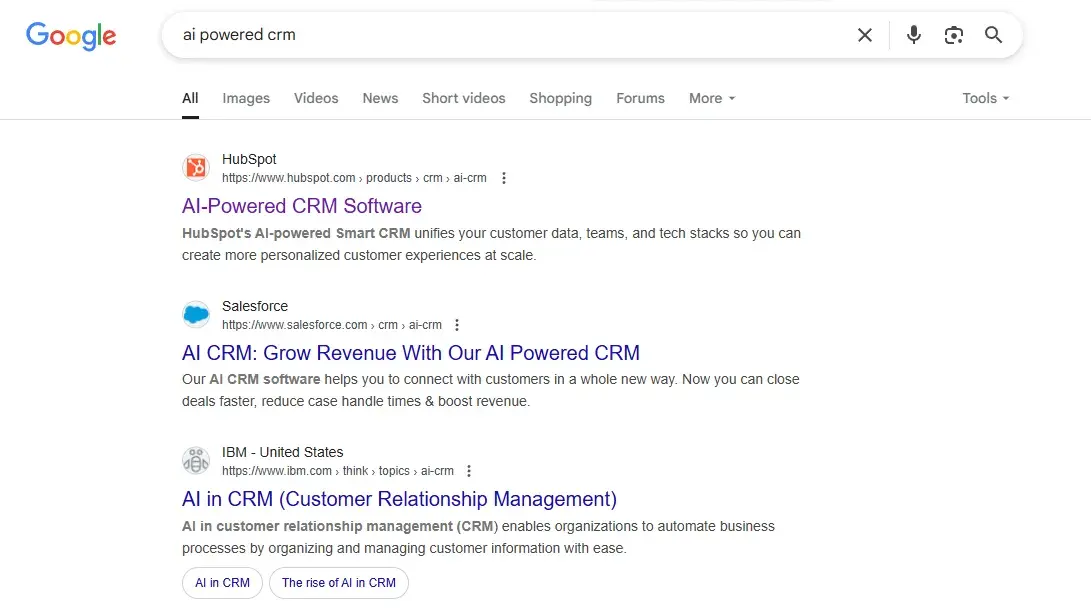Screen dimensions: 1091x614
Task: Switch to the Images tab
Action: (245, 98)
